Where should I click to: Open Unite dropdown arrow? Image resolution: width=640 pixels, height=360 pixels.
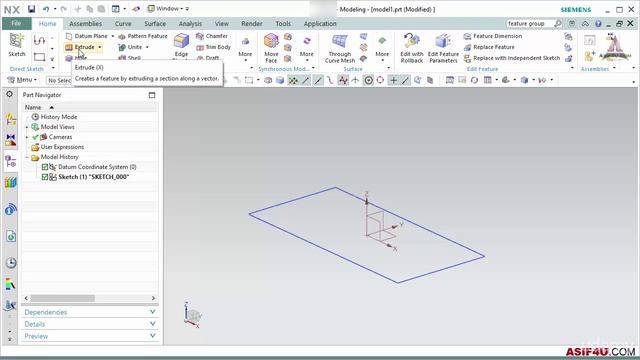pos(147,47)
